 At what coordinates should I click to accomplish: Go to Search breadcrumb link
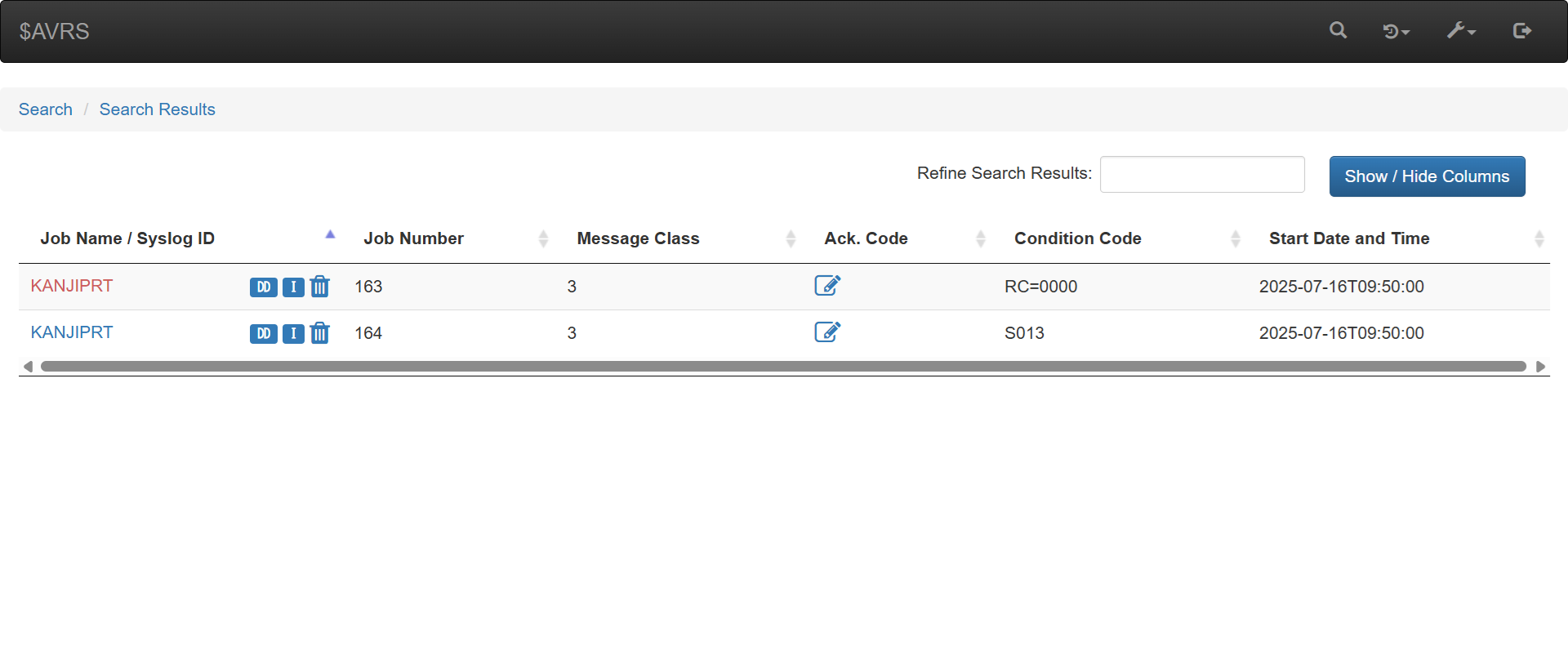[x=46, y=109]
